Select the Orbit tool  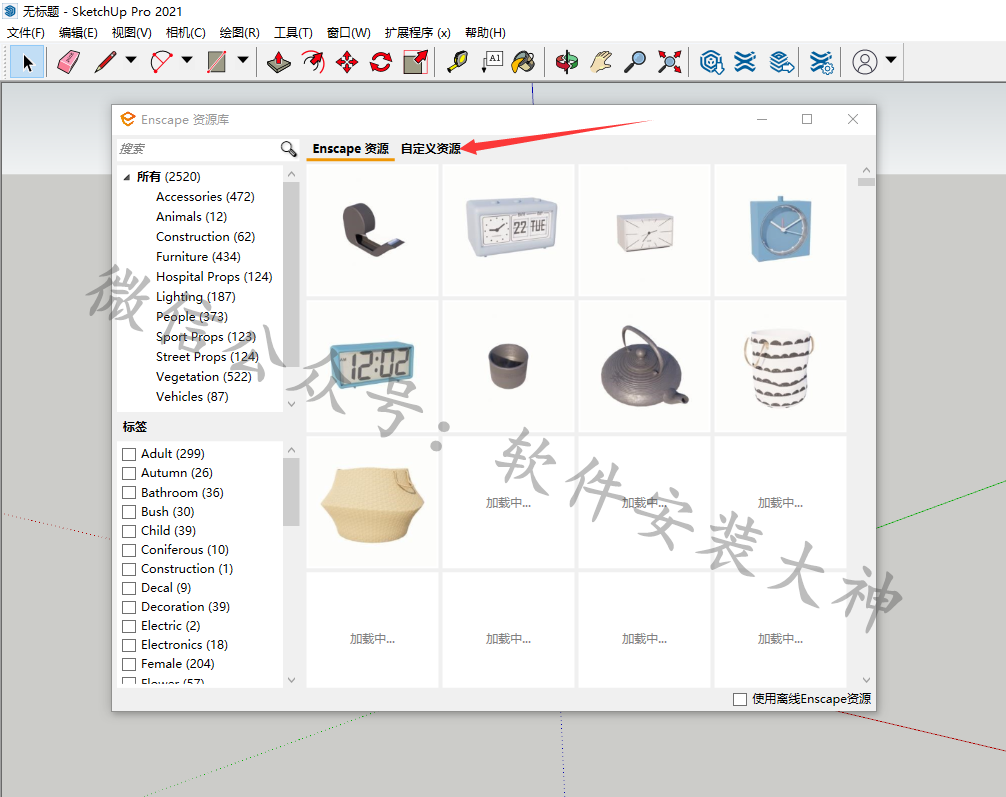click(x=567, y=62)
